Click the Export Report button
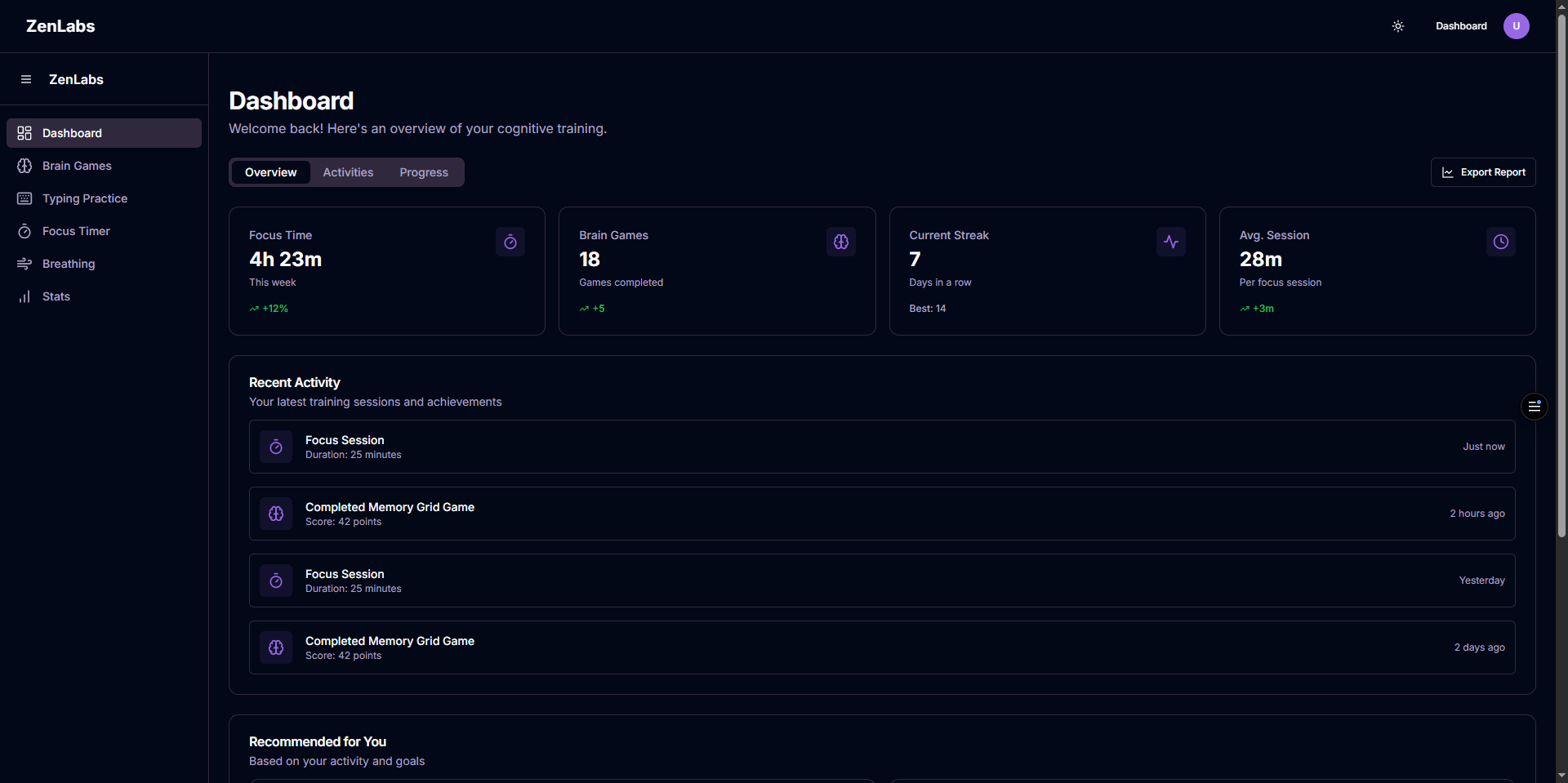1568x783 pixels. click(x=1483, y=172)
